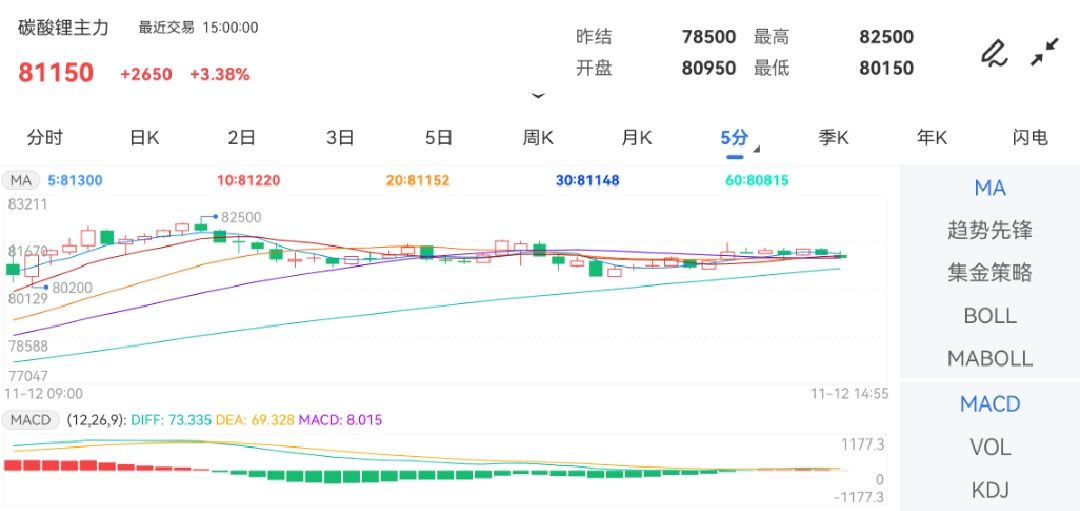Click the 82500 high marker on chart
This screenshot has height=511, width=1080.
(x=241, y=217)
